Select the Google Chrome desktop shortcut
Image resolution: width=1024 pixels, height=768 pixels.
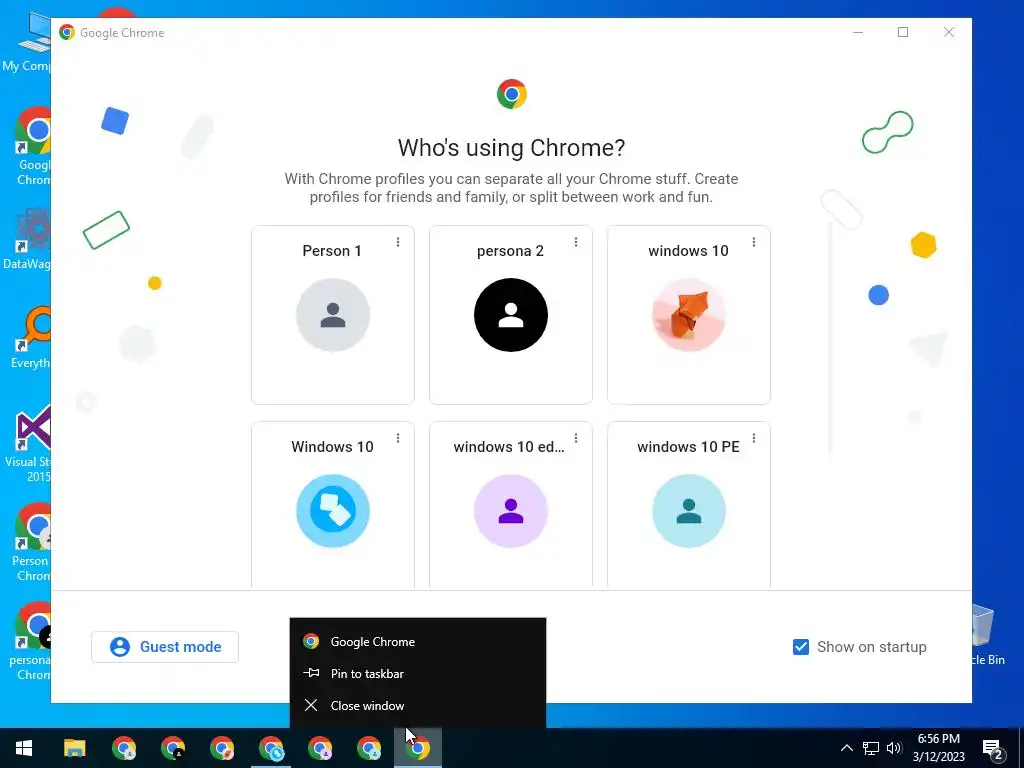tap(31, 147)
